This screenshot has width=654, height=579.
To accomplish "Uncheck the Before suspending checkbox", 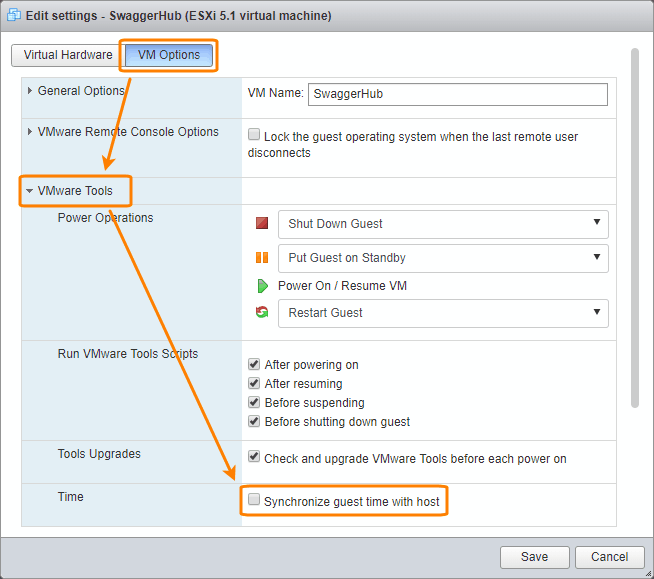I will (254, 403).
